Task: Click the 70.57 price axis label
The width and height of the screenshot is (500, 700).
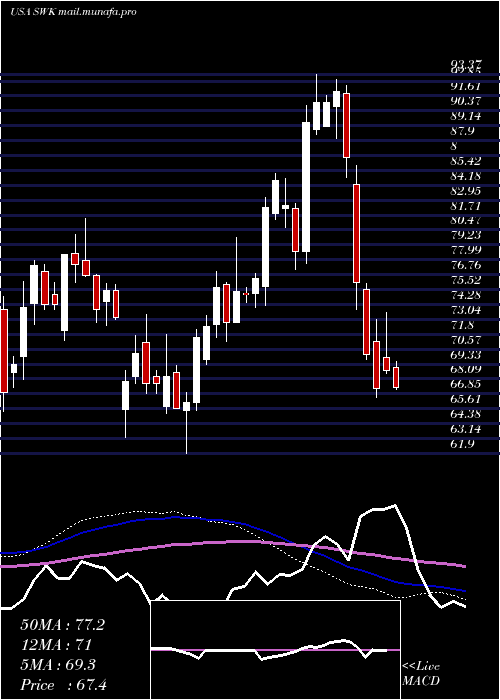Action: pyautogui.click(x=466, y=340)
